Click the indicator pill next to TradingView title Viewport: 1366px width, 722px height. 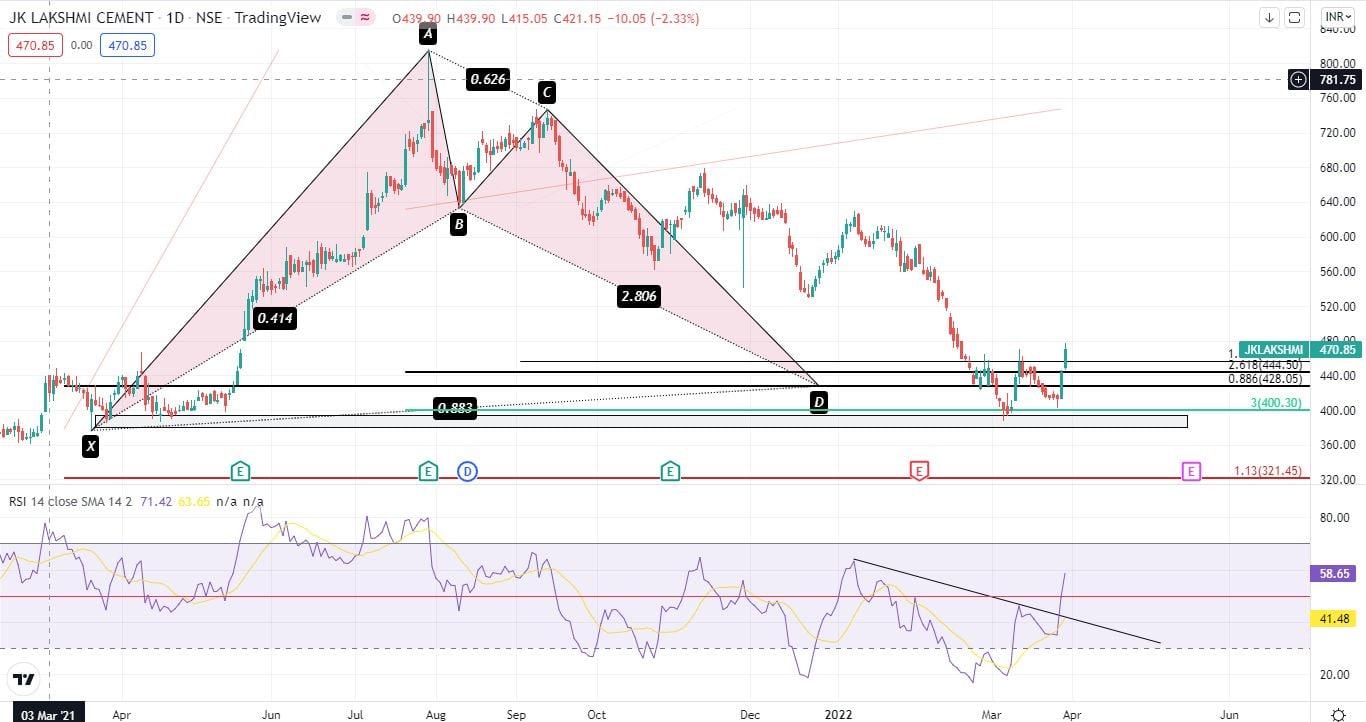(356, 18)
